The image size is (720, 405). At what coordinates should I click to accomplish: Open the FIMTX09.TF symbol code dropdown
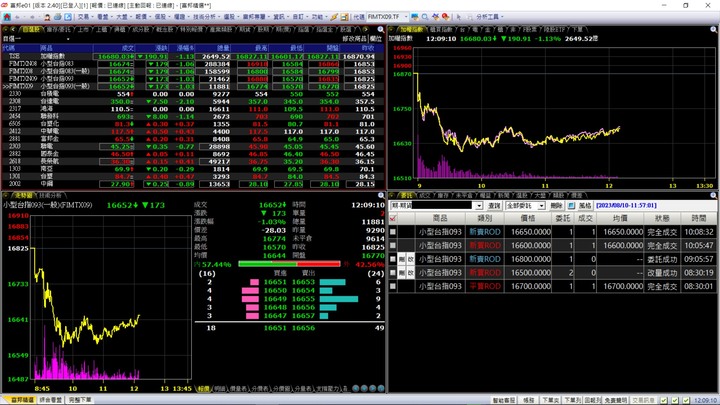[x=405, y=17]
